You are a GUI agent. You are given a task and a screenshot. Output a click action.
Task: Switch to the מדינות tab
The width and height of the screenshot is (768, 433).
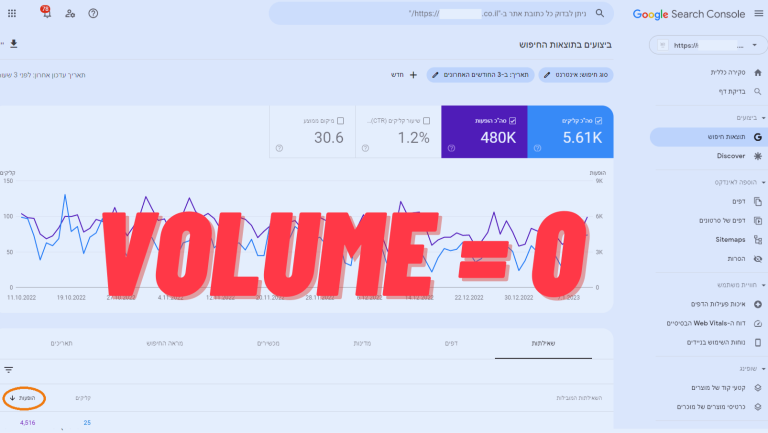point(362,343)
